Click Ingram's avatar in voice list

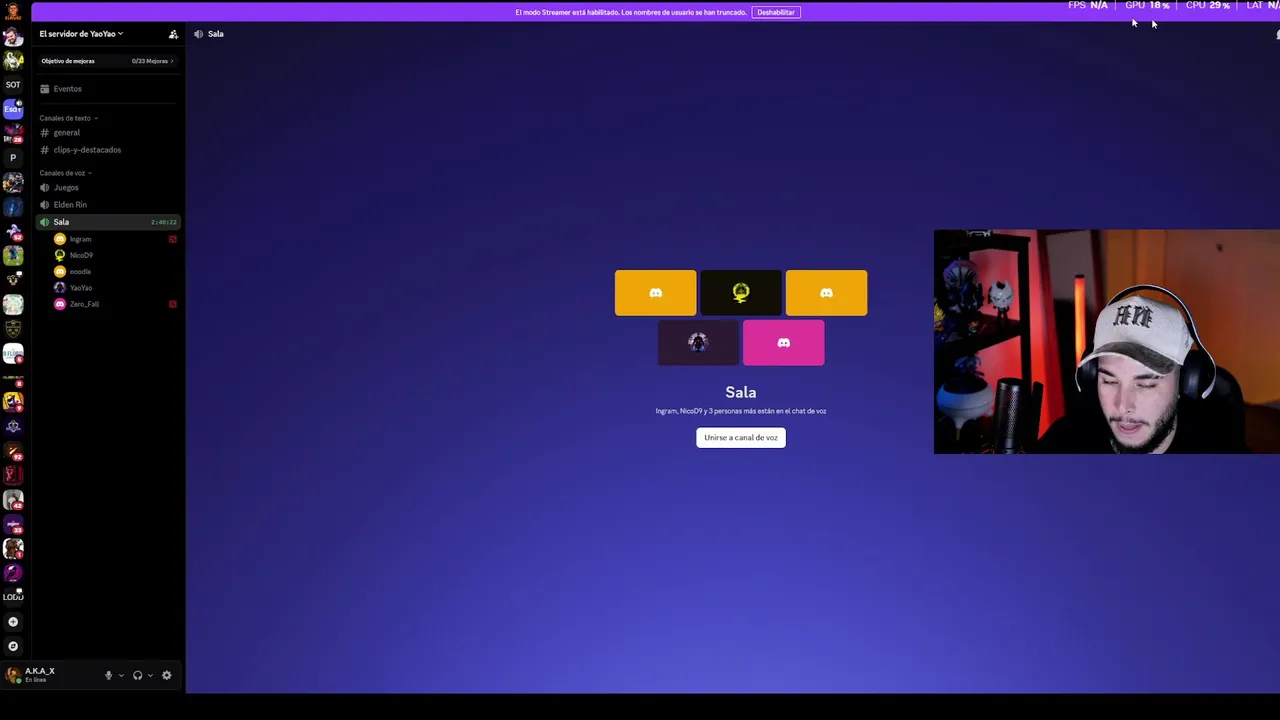click(x=60, y=239)
